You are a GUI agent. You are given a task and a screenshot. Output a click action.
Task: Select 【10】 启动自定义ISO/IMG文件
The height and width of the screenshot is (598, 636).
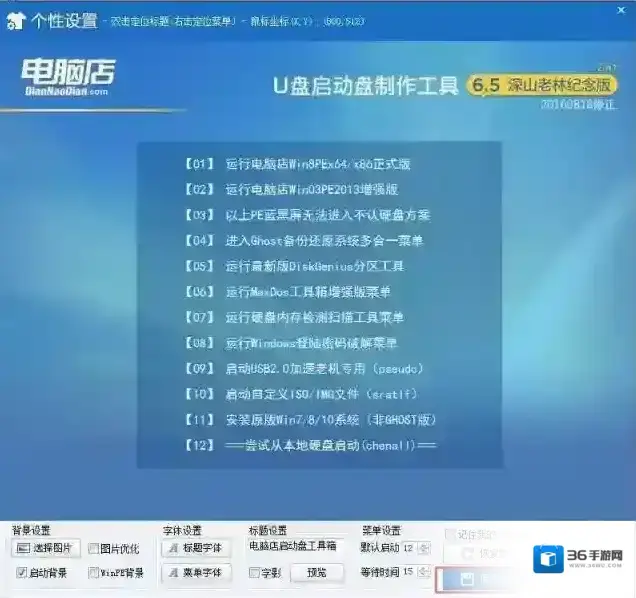[301, 394]
